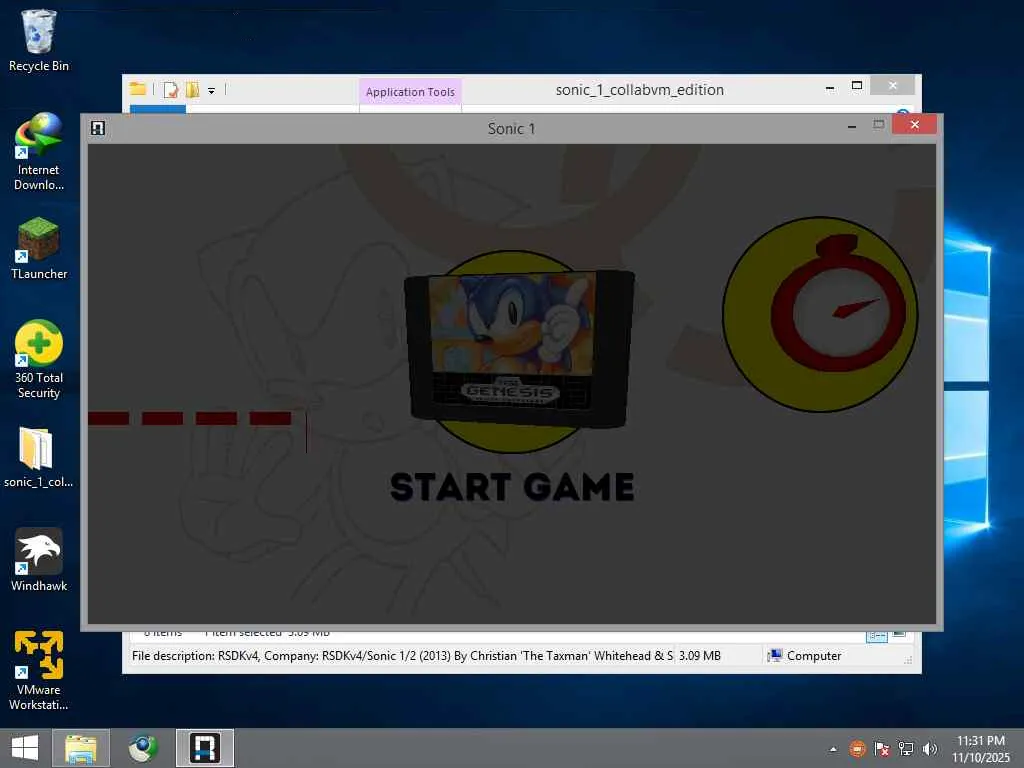Open the Recycle Bin desktop icon
1024x768 pixels.
[x=39, y=41]
